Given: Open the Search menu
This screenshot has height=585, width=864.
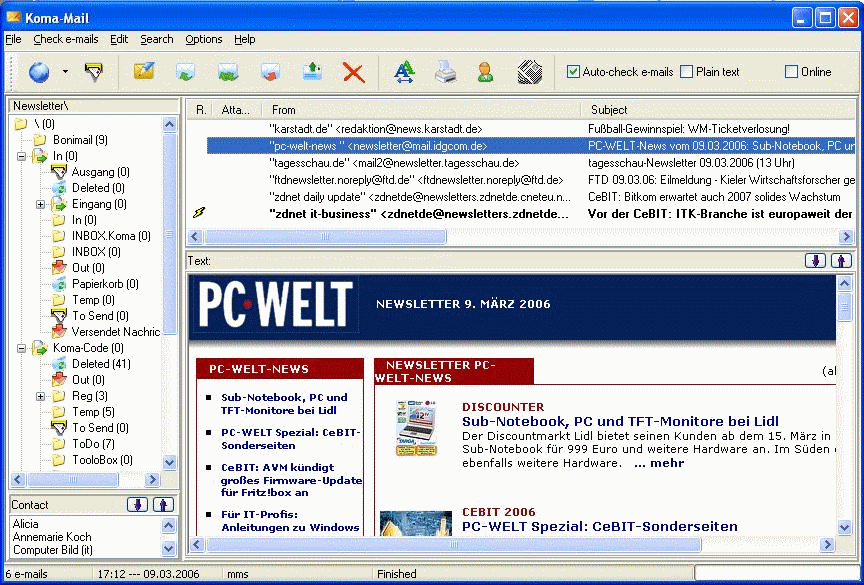Looking at the screenshot, I should point(156,39).
